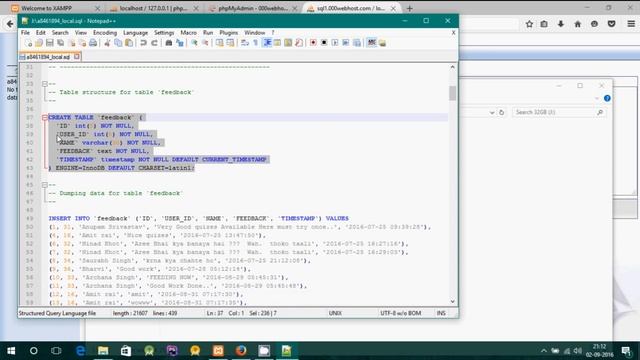Screen dimensions: 640x360
Task: Collapse the fold marker at line 33
Action: coord(44,84)
